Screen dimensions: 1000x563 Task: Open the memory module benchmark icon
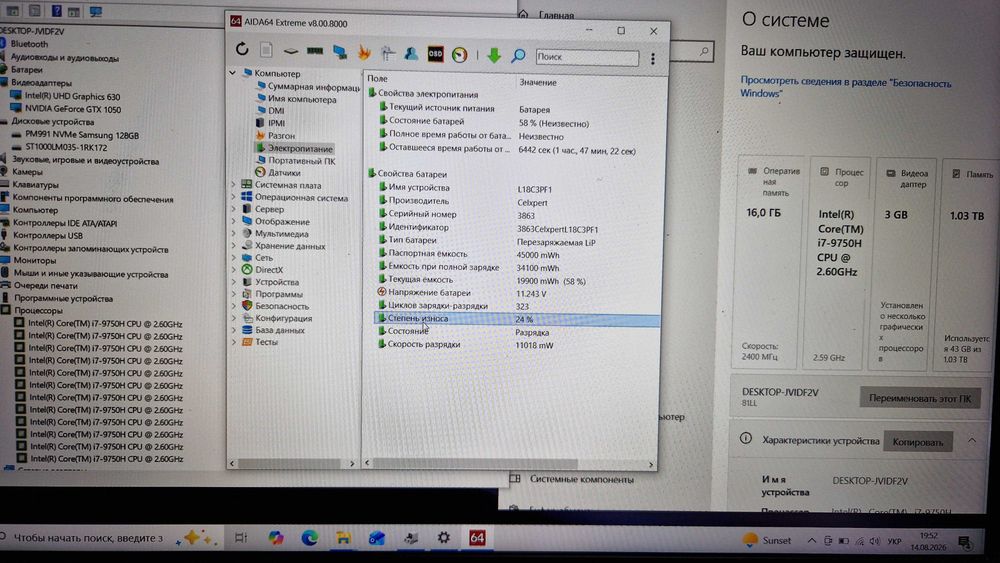point(315,50)
